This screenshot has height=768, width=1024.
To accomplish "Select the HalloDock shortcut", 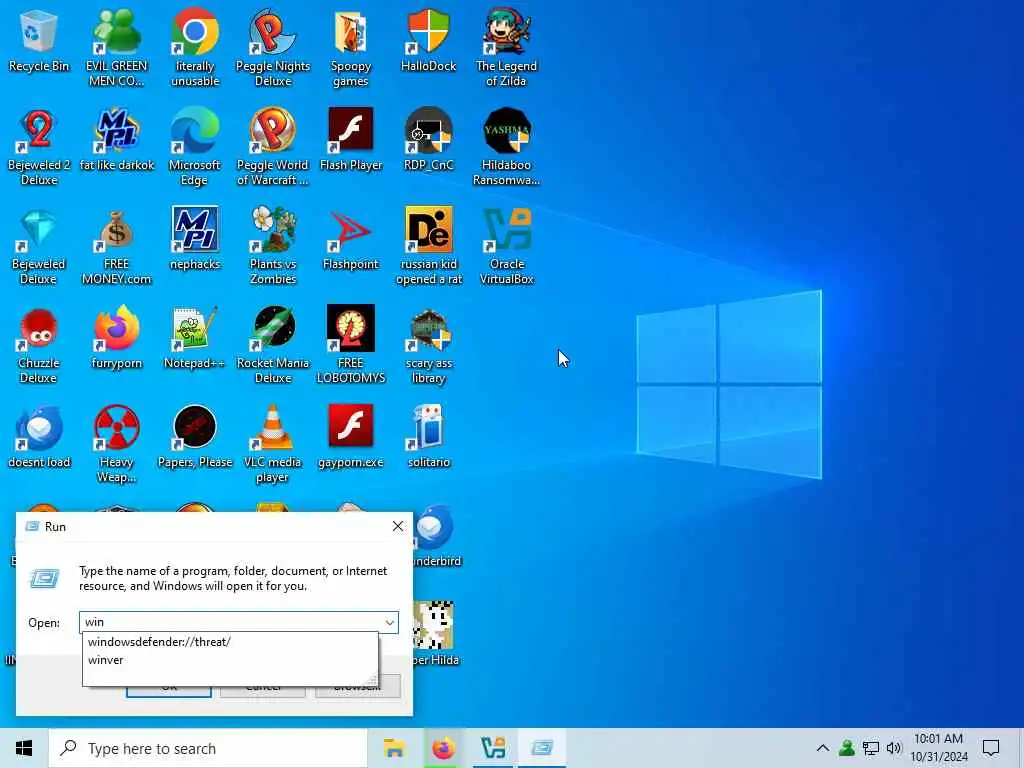I will click(428, 40).
